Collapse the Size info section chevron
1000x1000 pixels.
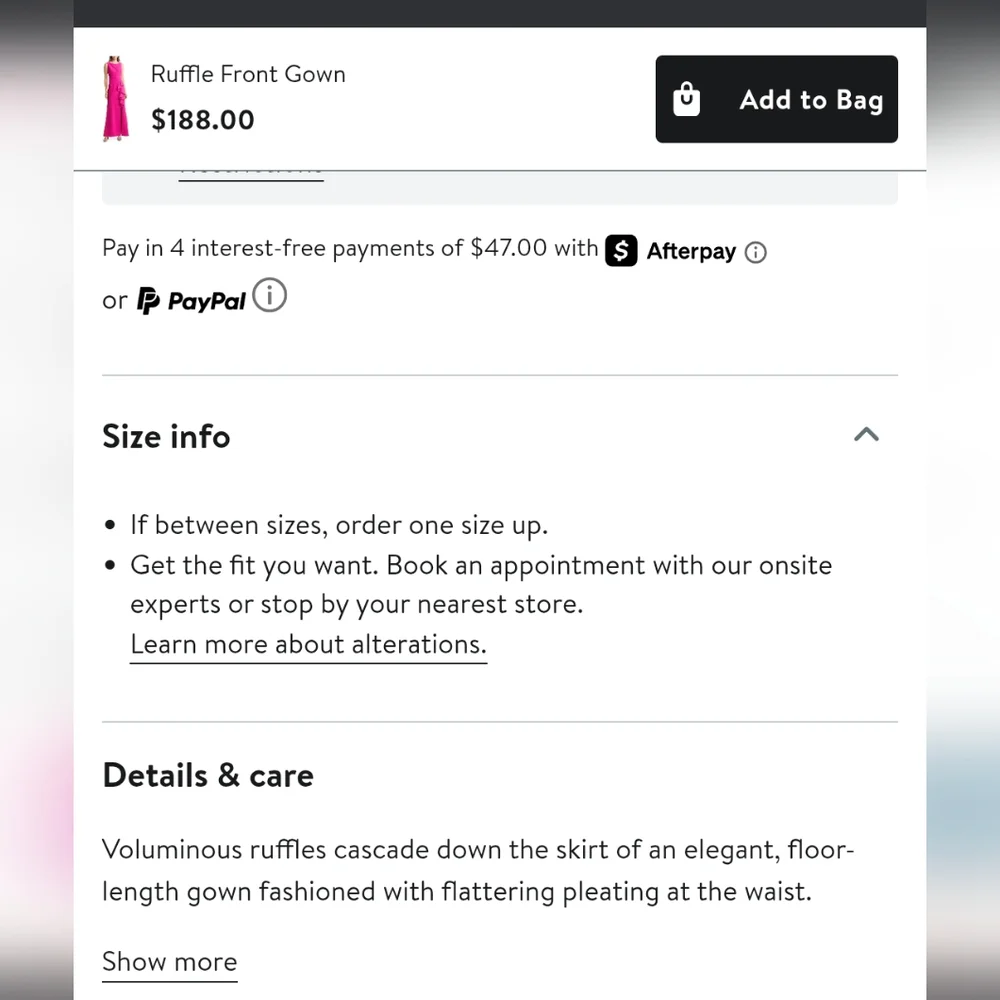(866, 434)
